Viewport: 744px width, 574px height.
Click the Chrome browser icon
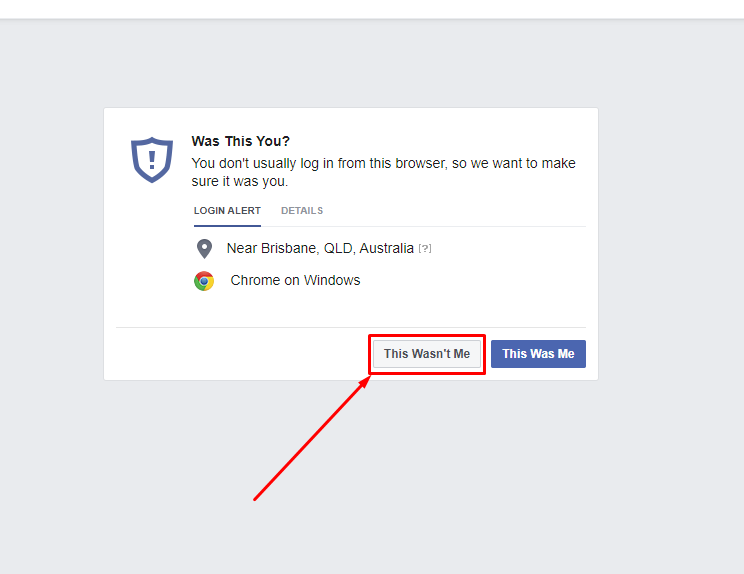pyautogui.click(x=204, y=281)
